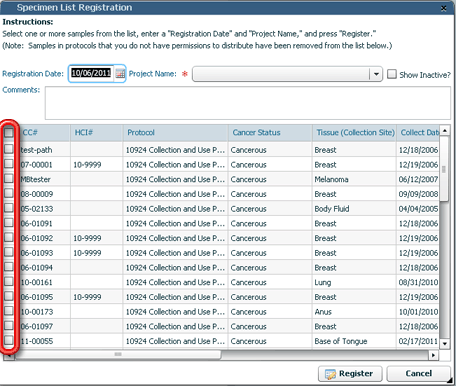Click the collect date 06/12/2007

pos(418,179)
